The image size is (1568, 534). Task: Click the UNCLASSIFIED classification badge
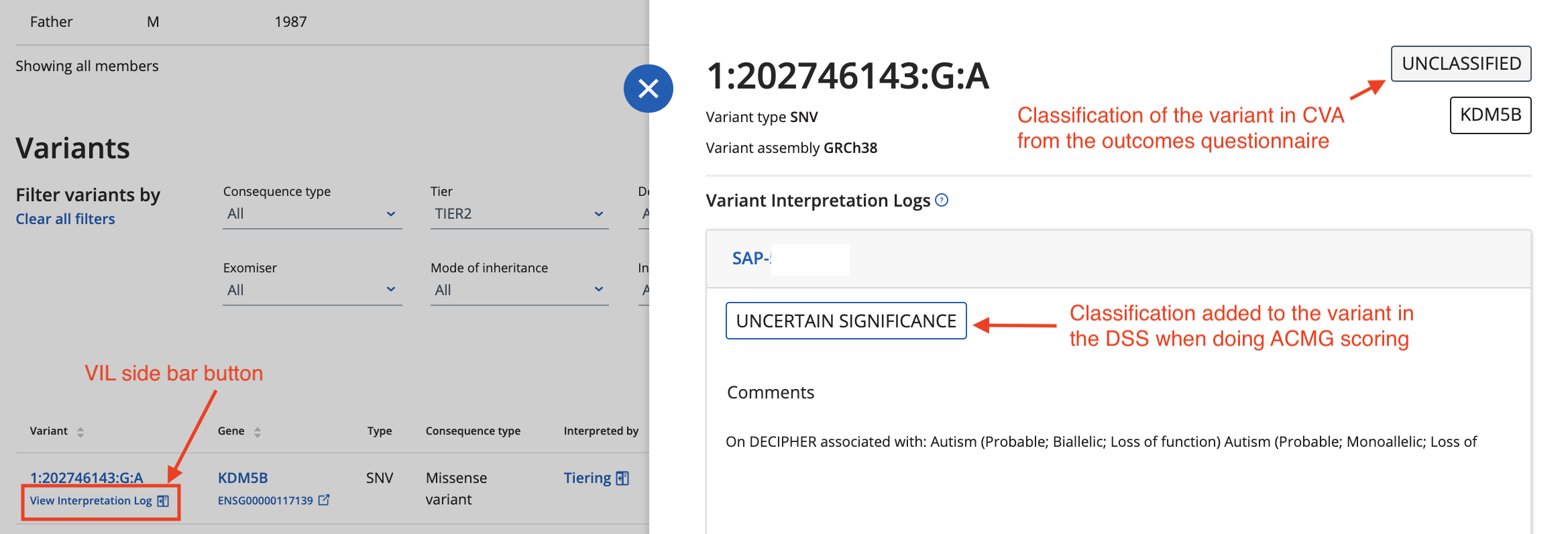1461,64
